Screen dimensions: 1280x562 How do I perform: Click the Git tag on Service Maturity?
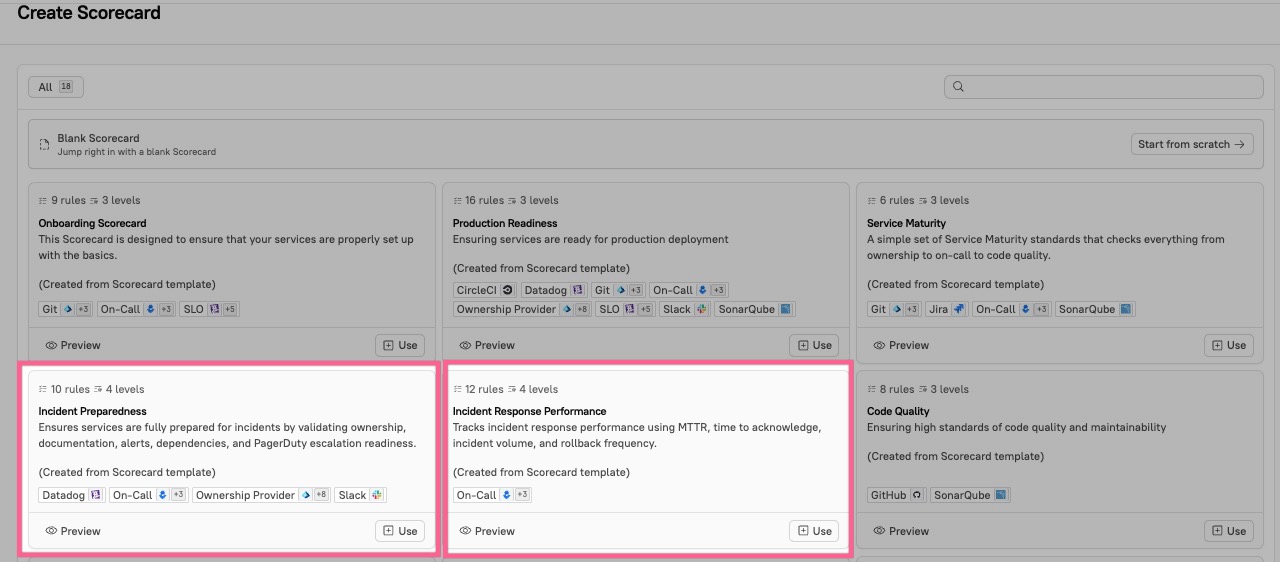pyautogui.click(x=894, y=309)
